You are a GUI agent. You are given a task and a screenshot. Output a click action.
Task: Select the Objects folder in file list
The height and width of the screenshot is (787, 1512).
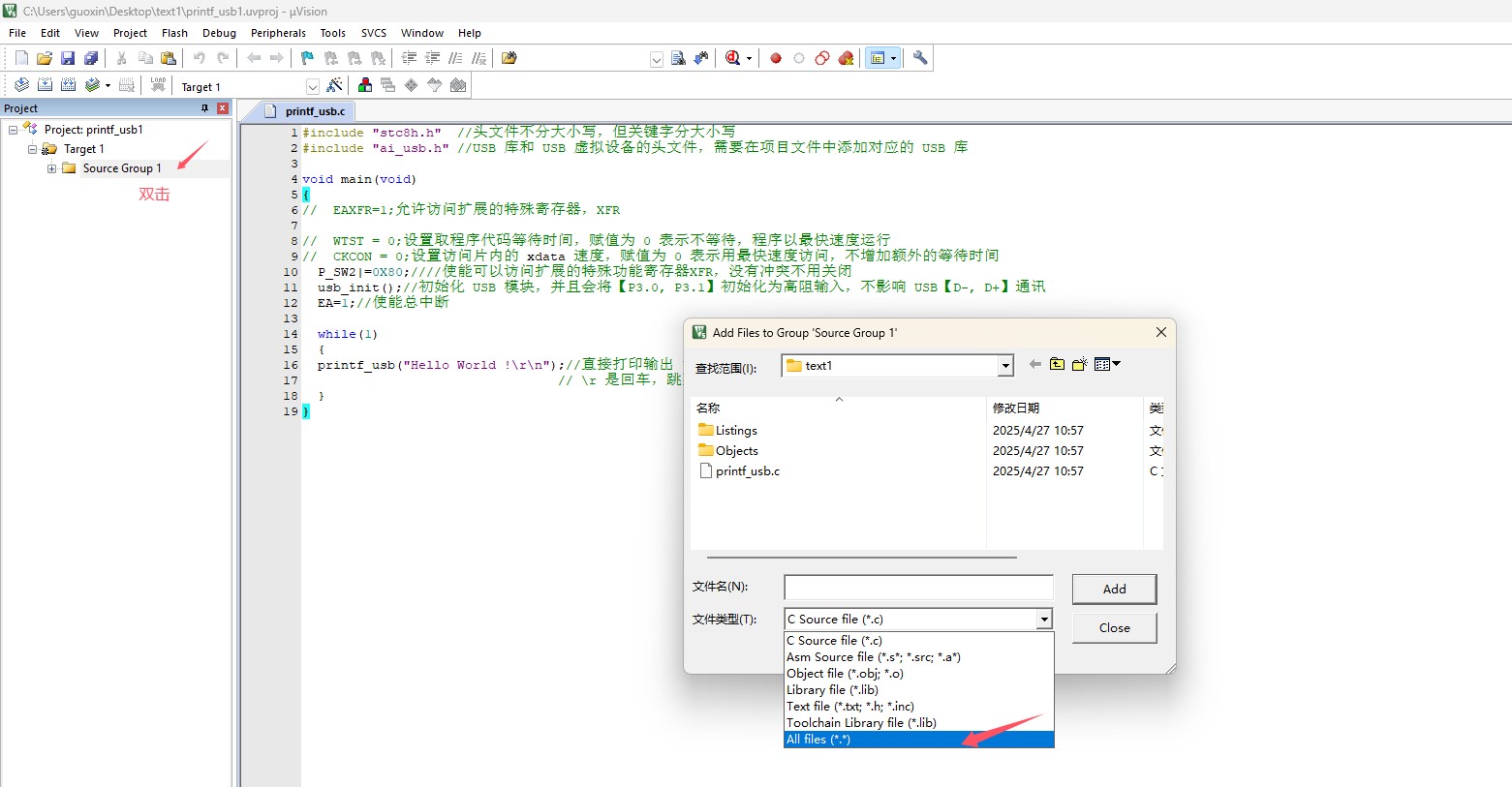click(x=728, y=451)
